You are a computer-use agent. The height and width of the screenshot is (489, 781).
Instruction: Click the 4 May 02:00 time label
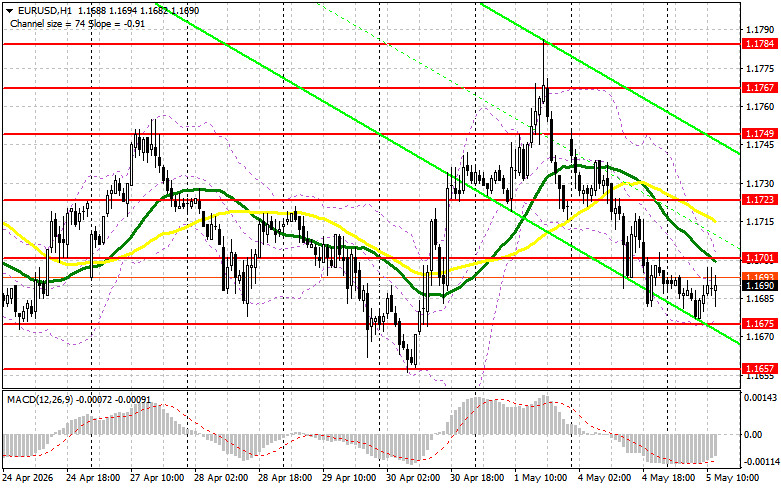pyautogui.click(x=605, y=478)
